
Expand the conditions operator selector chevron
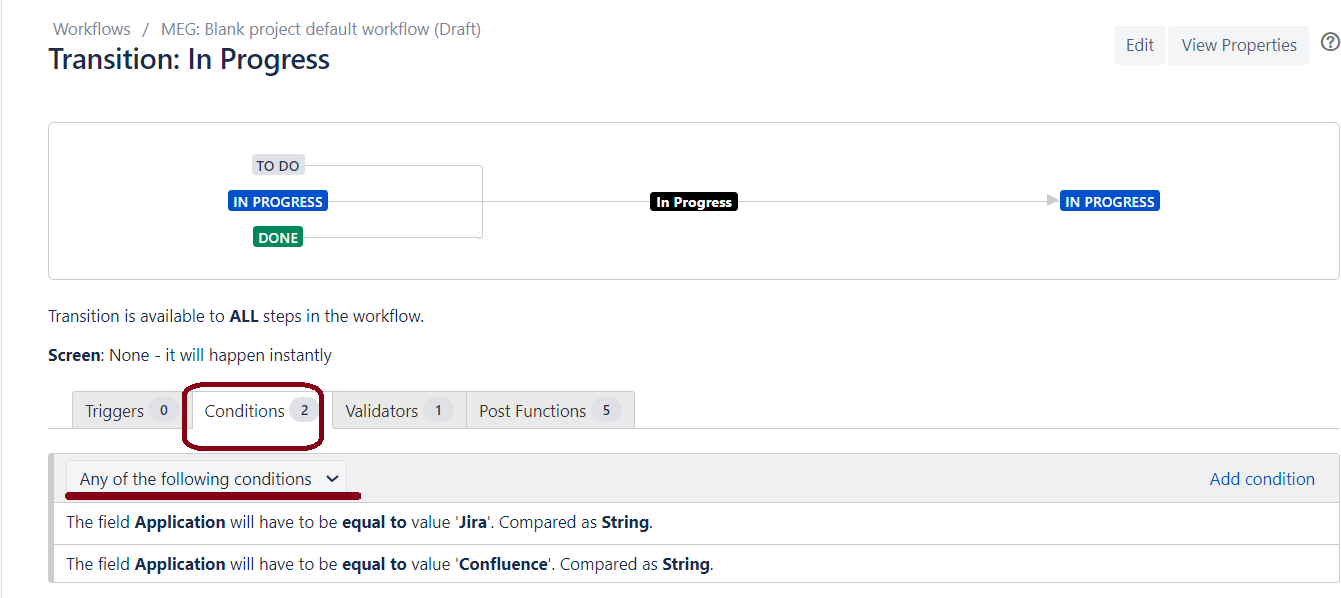[x=333, y=478]
